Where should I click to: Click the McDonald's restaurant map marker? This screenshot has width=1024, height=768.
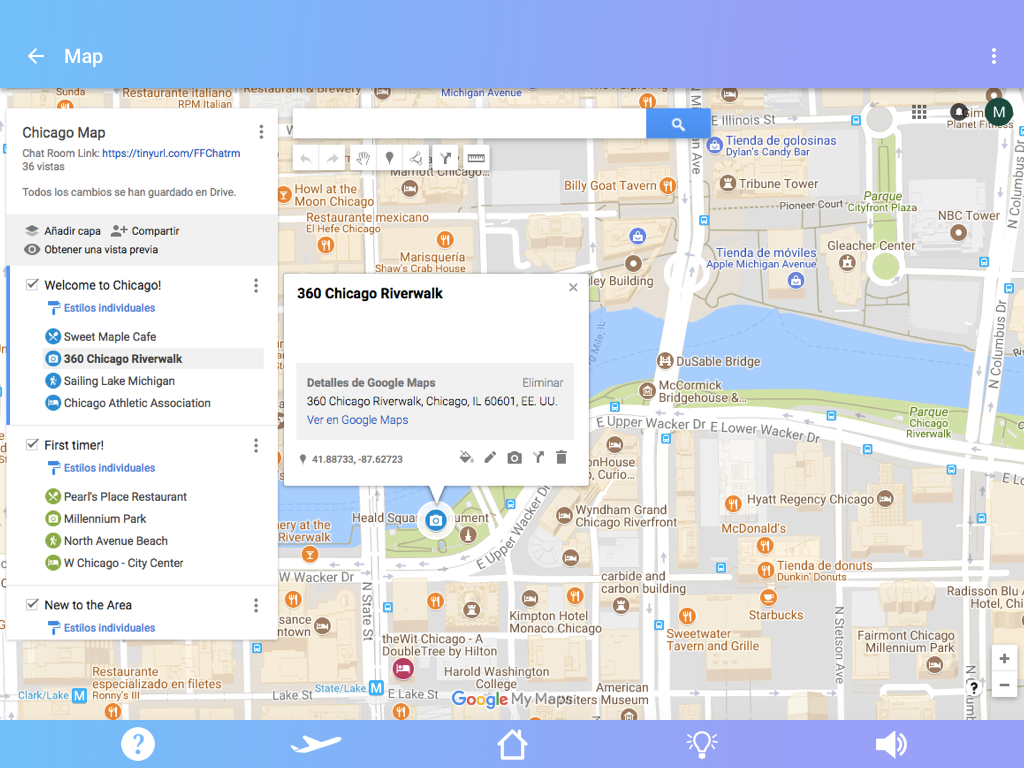click(x=764, y=545)
